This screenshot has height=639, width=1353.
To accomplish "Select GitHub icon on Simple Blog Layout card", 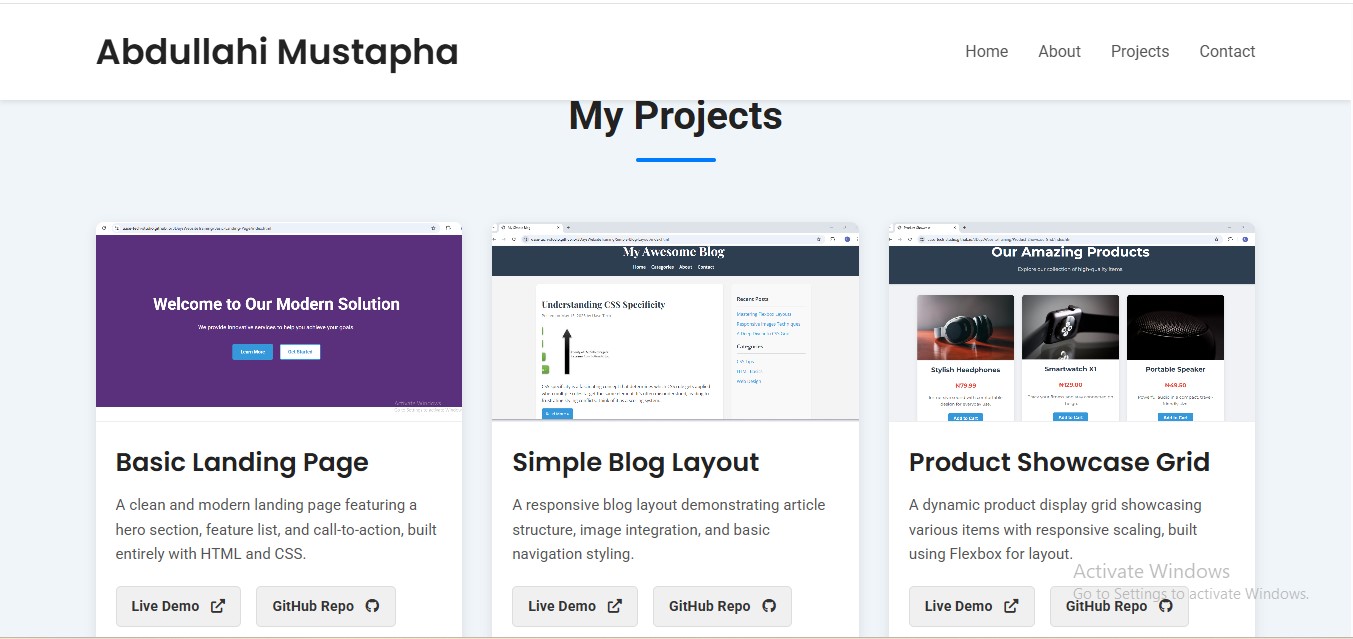I will (x=767, y=606).
